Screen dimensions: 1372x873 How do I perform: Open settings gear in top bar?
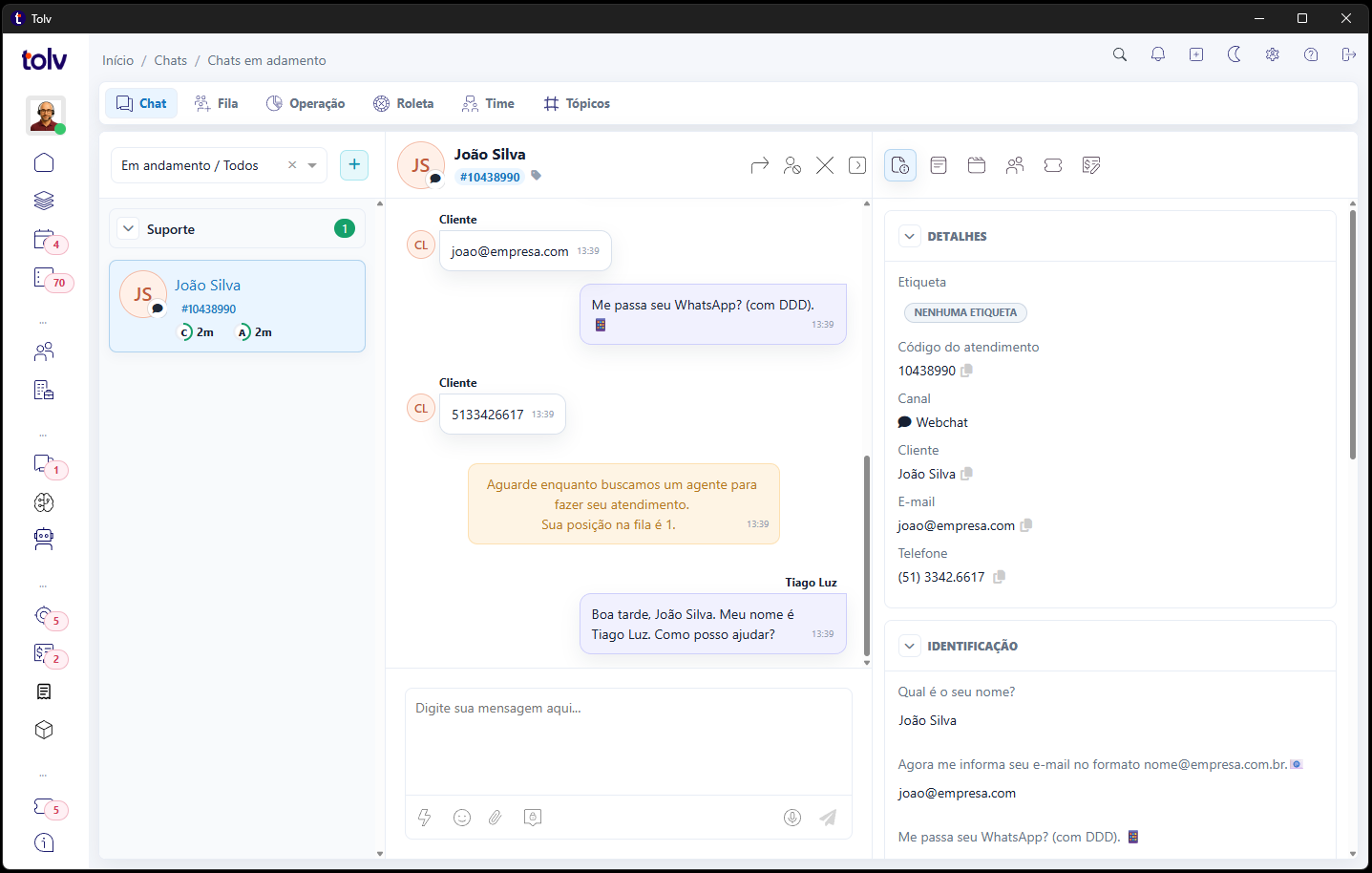(1273, 54)
